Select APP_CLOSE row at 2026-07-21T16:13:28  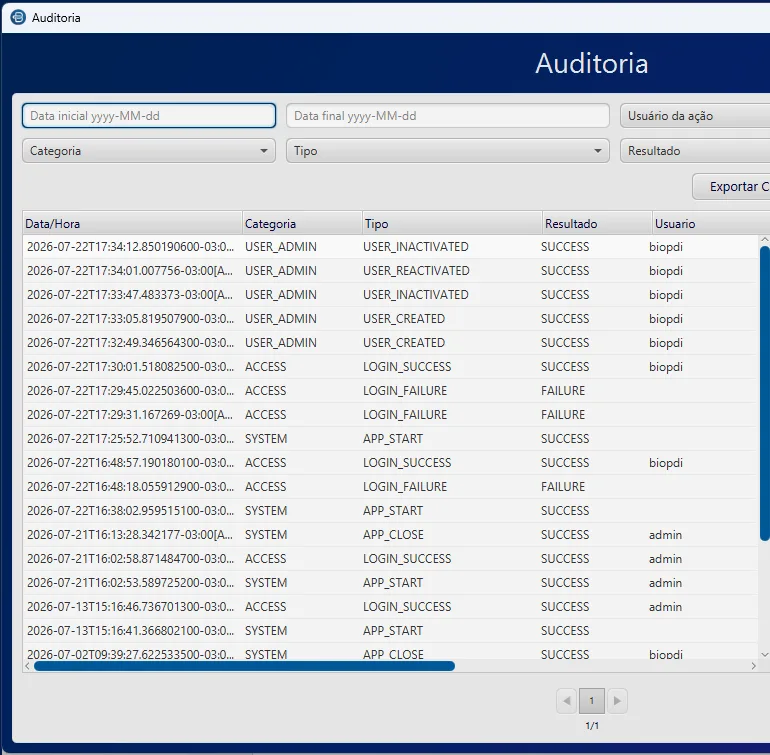tap(389, 535)
